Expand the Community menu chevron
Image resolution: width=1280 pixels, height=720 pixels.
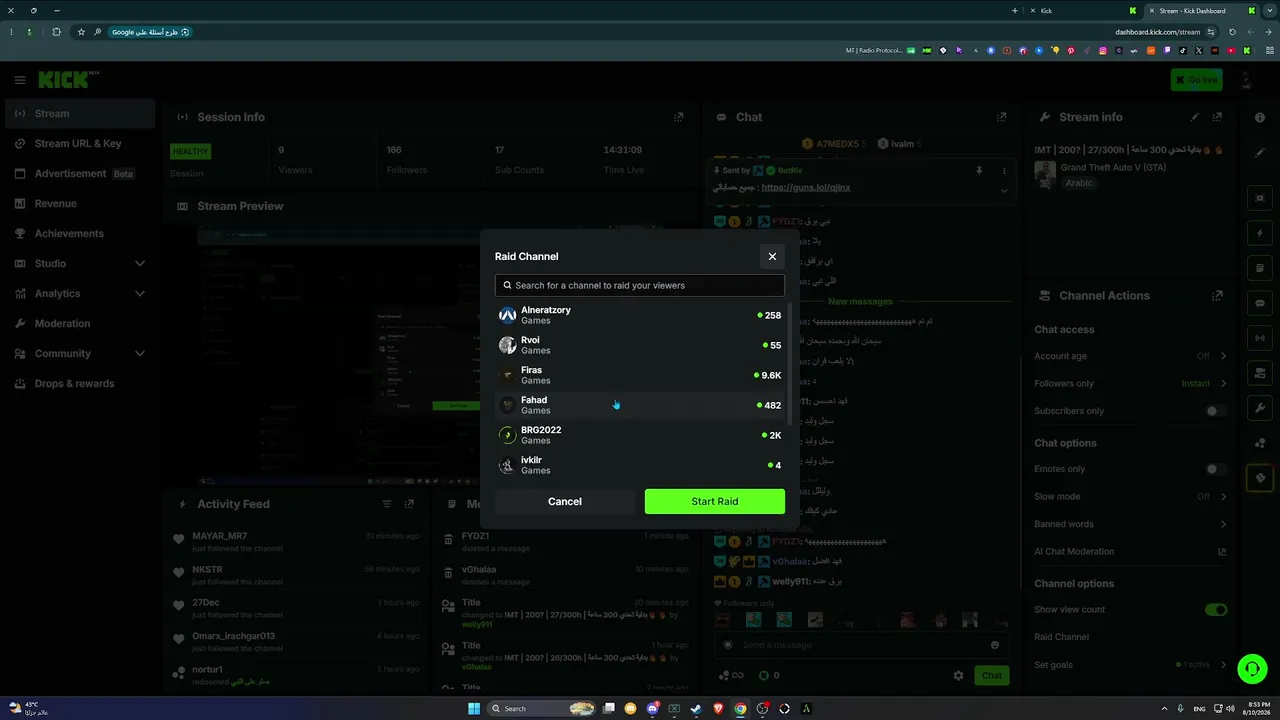click(x=140, y=353)
